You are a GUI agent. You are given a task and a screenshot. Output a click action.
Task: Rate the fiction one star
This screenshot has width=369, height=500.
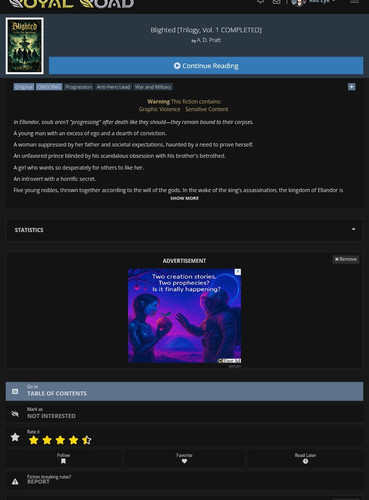[34, 440]
